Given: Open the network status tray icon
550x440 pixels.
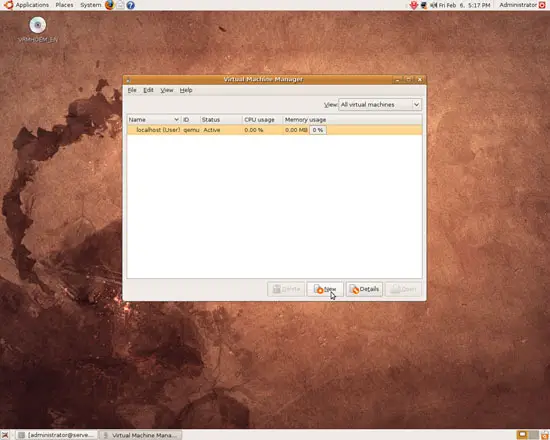Looking at the screenshot, I should coord(424,5).
